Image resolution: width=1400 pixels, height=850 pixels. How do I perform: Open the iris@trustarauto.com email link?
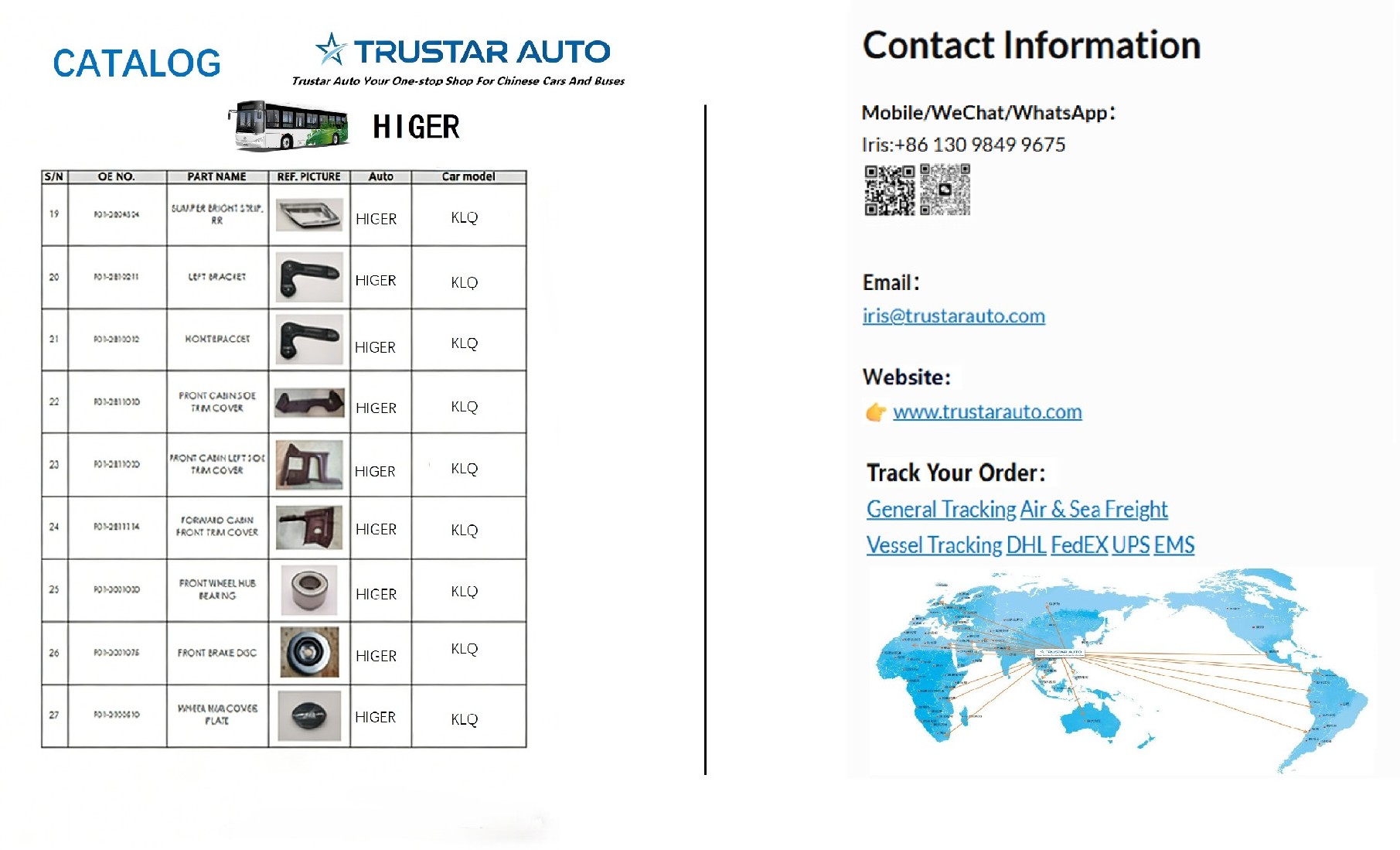pyautogui.click(x=953, y=316)
